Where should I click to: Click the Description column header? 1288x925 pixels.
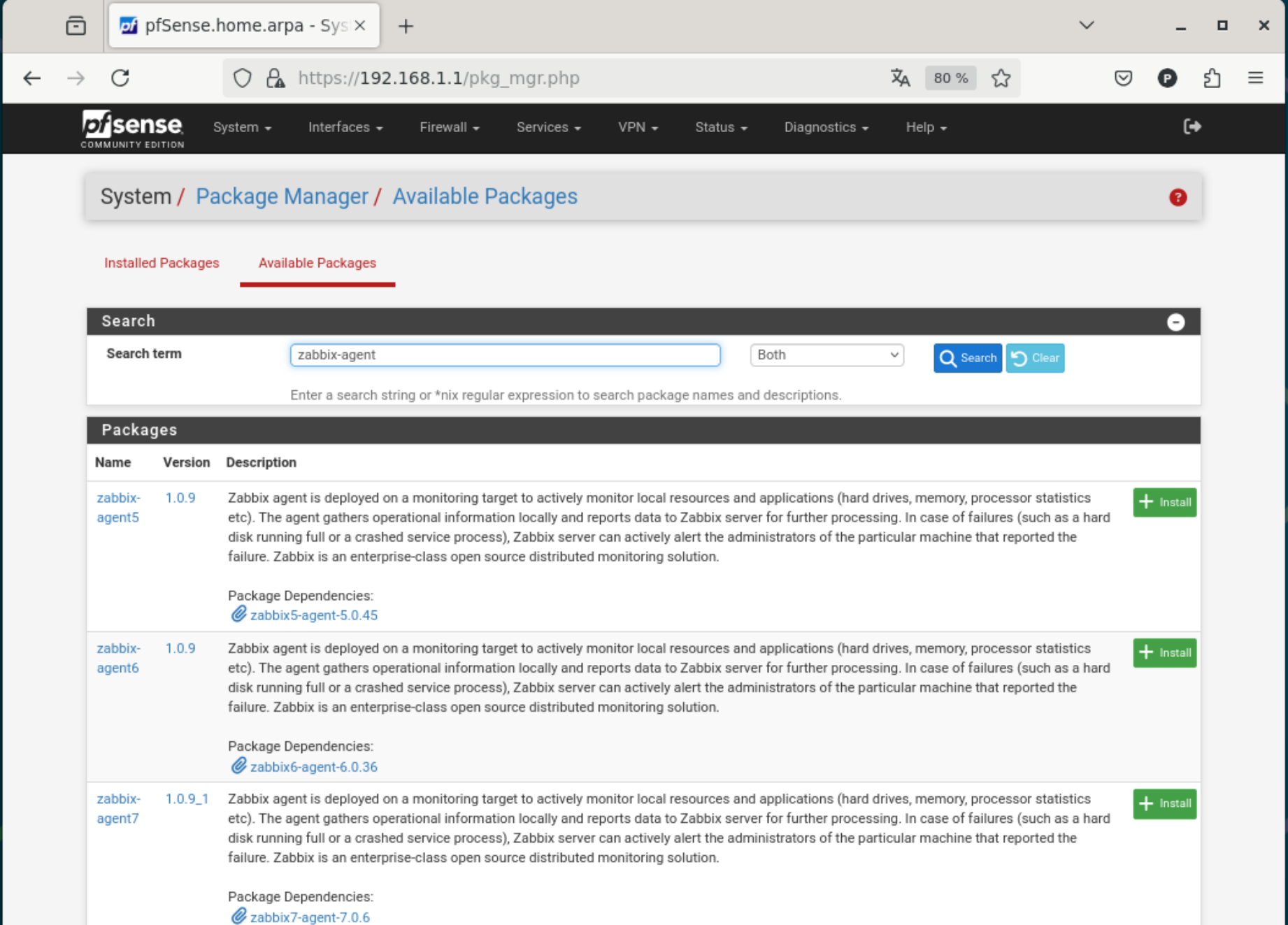[x=261, y=462]
